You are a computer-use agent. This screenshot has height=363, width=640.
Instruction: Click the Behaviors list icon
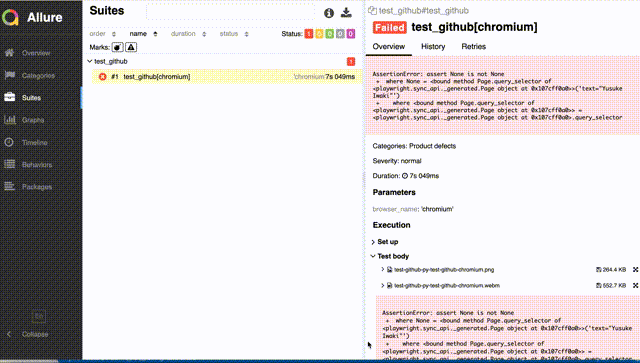[x=9, y=164]
